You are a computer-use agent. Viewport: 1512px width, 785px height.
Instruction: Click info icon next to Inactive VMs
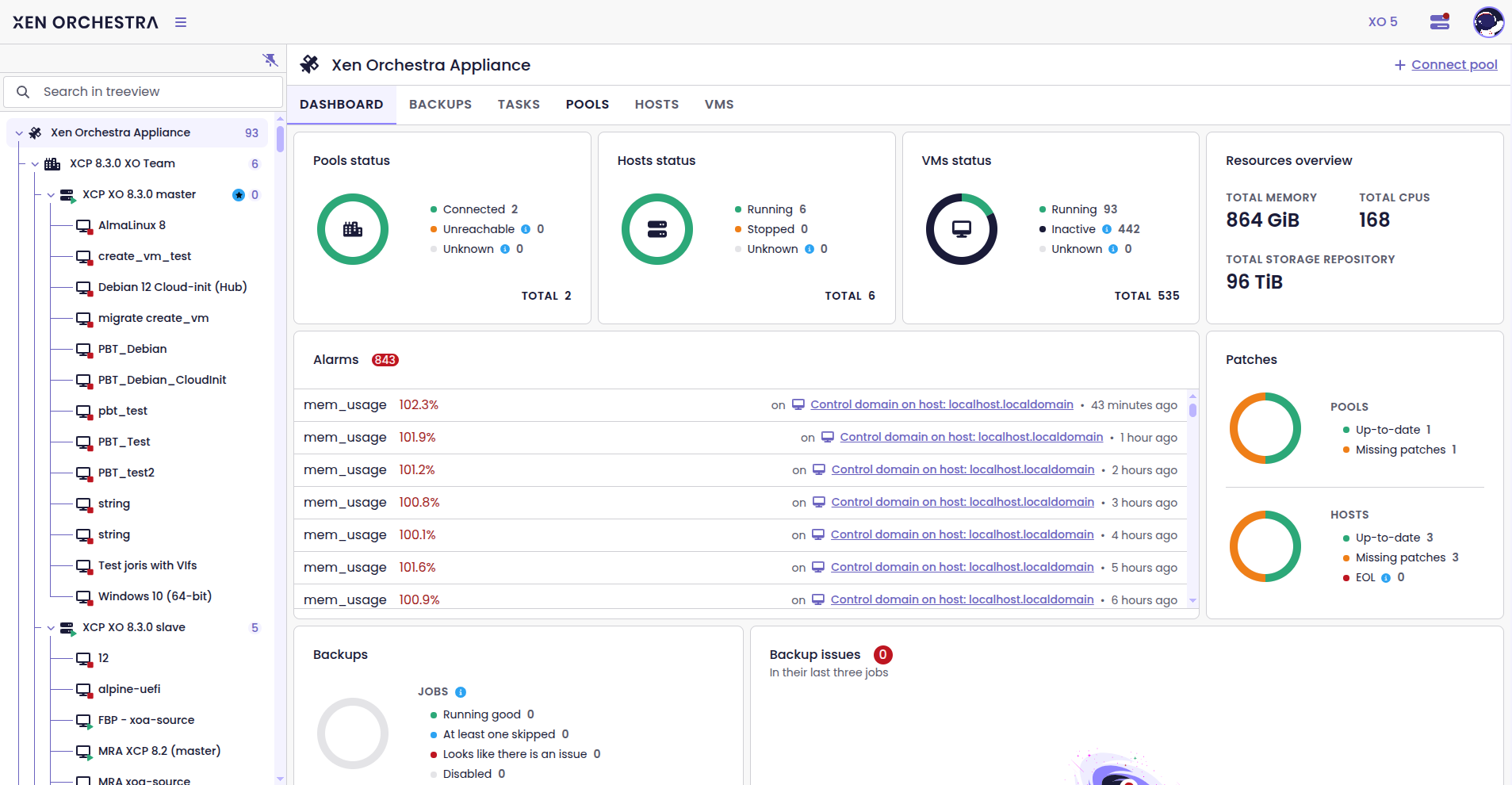[1107, 229]
